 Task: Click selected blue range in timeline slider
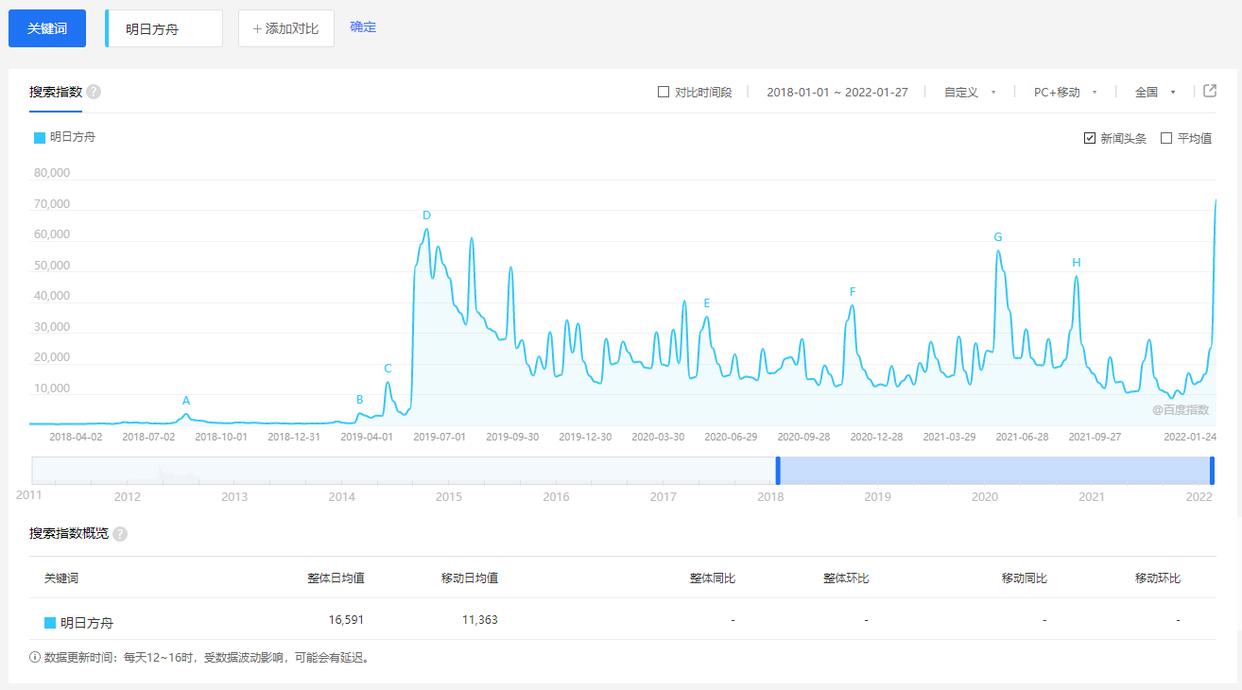coord(995,471)
